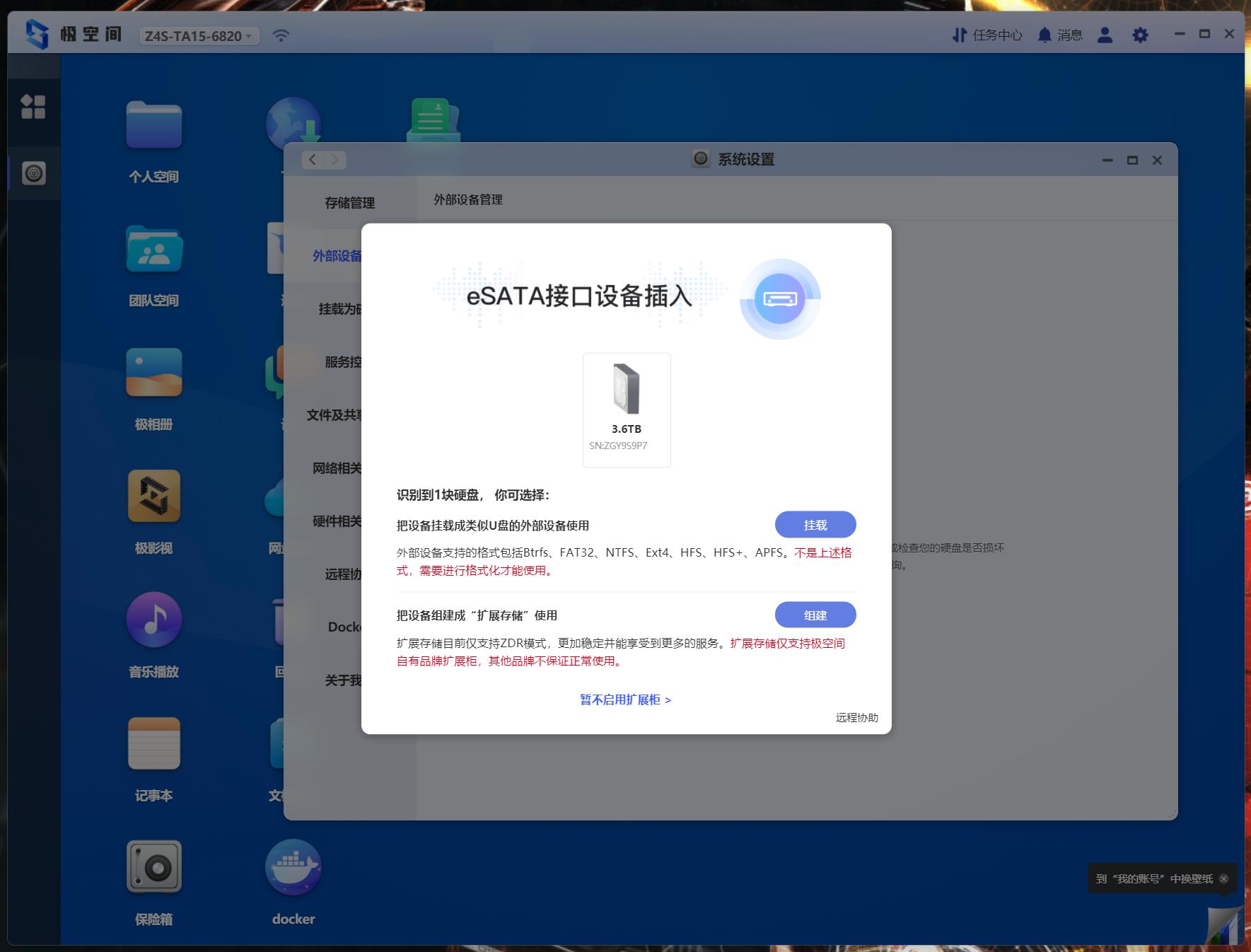1251x952 pixels.
Task: Click the settings gear in the title bar
Action: coord(1139,35)
